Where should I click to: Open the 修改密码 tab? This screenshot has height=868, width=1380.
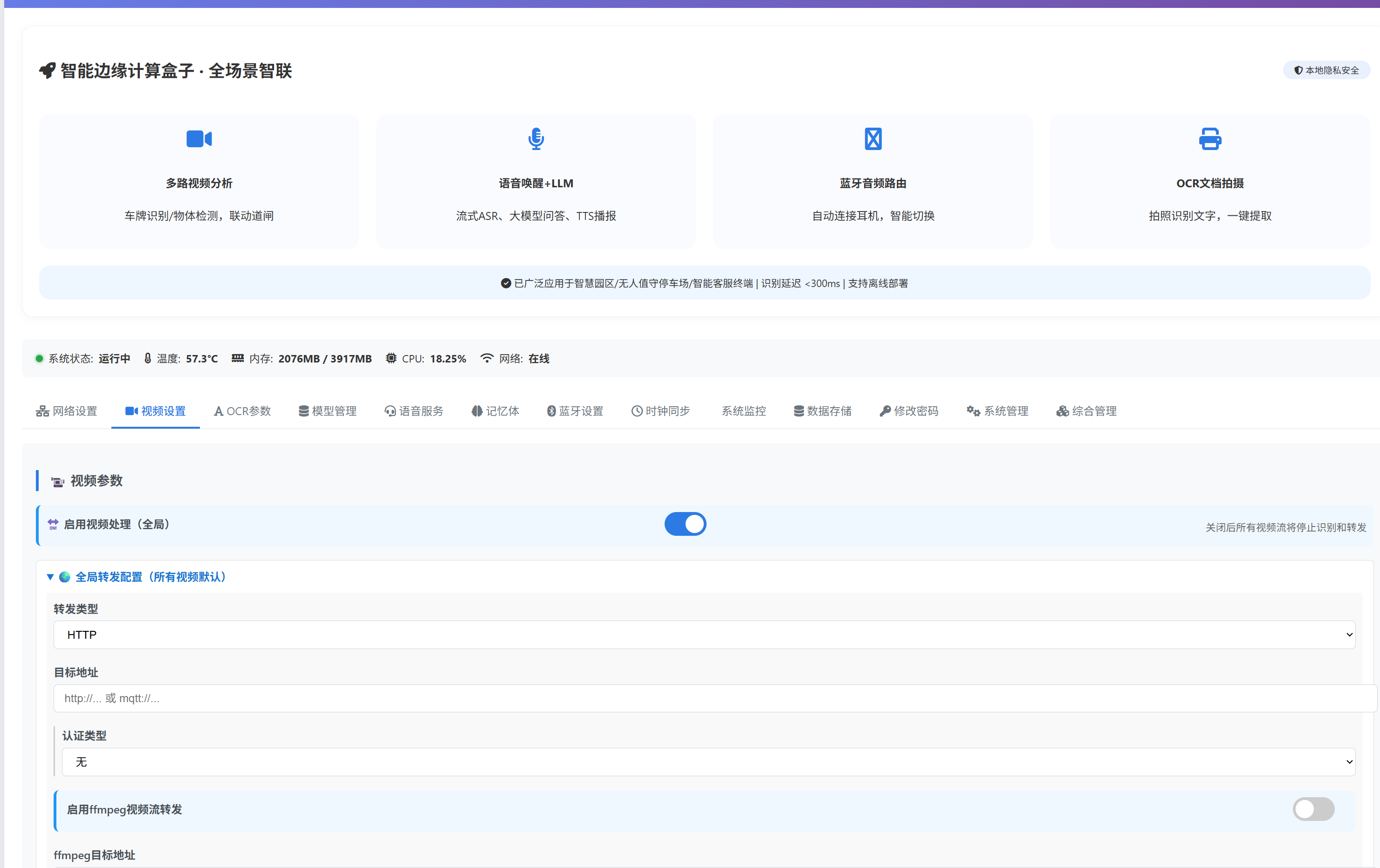[909, 411]
